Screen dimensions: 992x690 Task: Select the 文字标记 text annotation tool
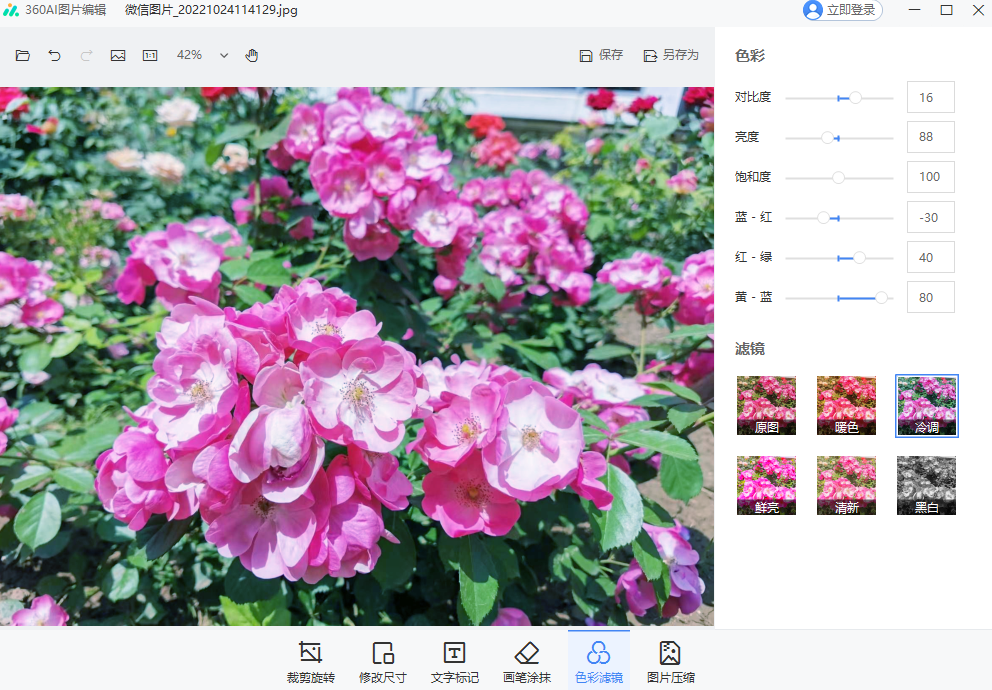pos(454,658)
